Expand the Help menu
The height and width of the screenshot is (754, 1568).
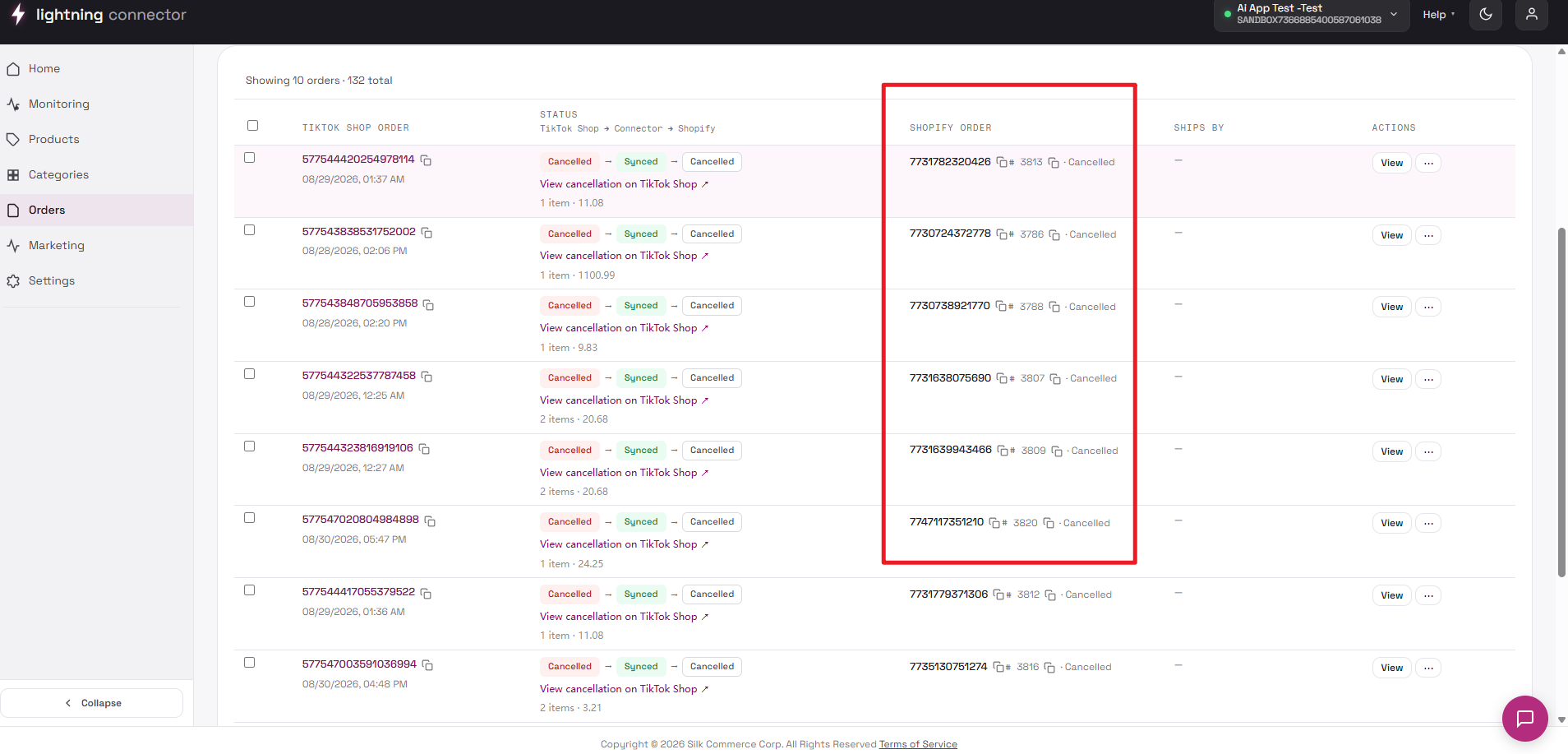pos(1438,15)
